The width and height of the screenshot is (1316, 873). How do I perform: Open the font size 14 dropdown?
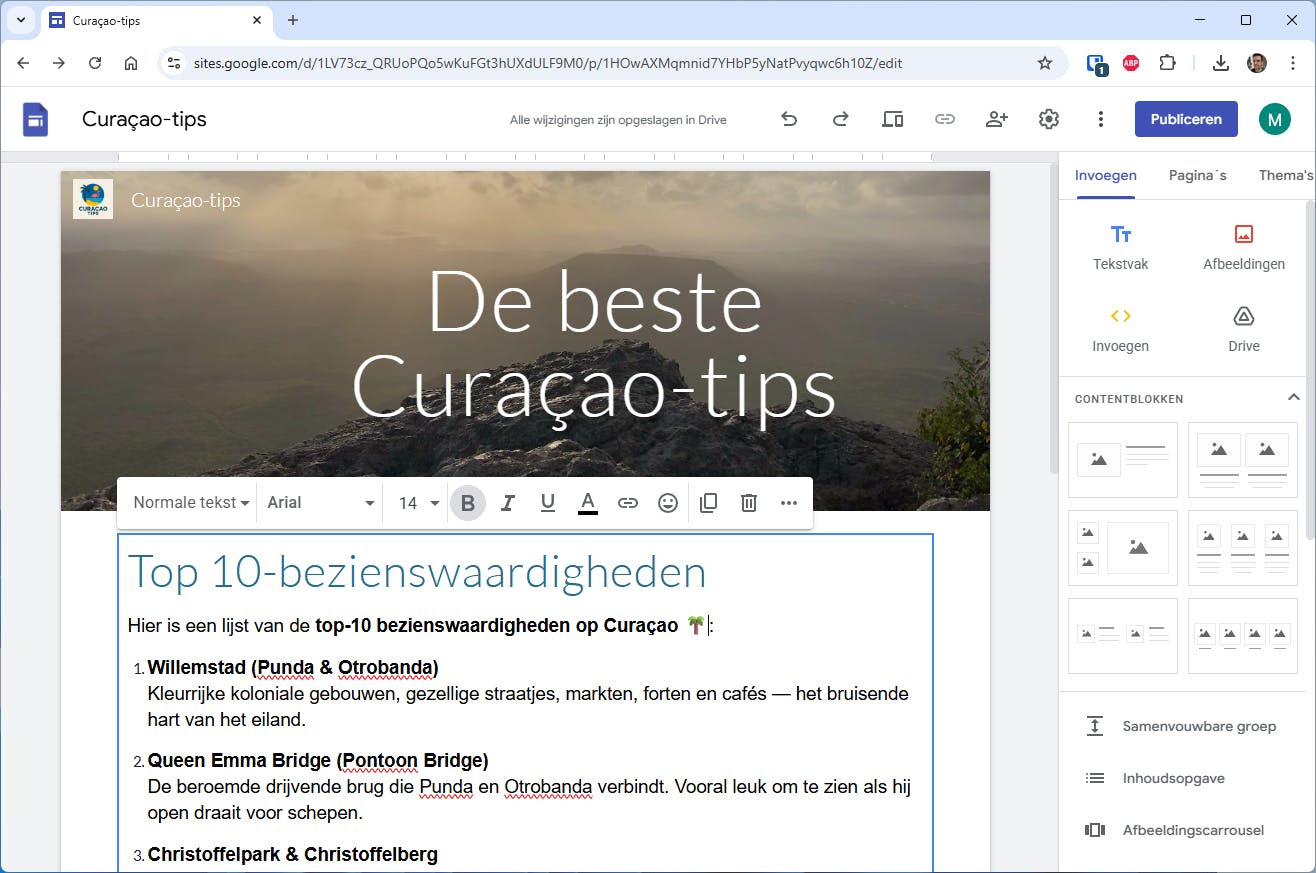click(x=418, y=503)
